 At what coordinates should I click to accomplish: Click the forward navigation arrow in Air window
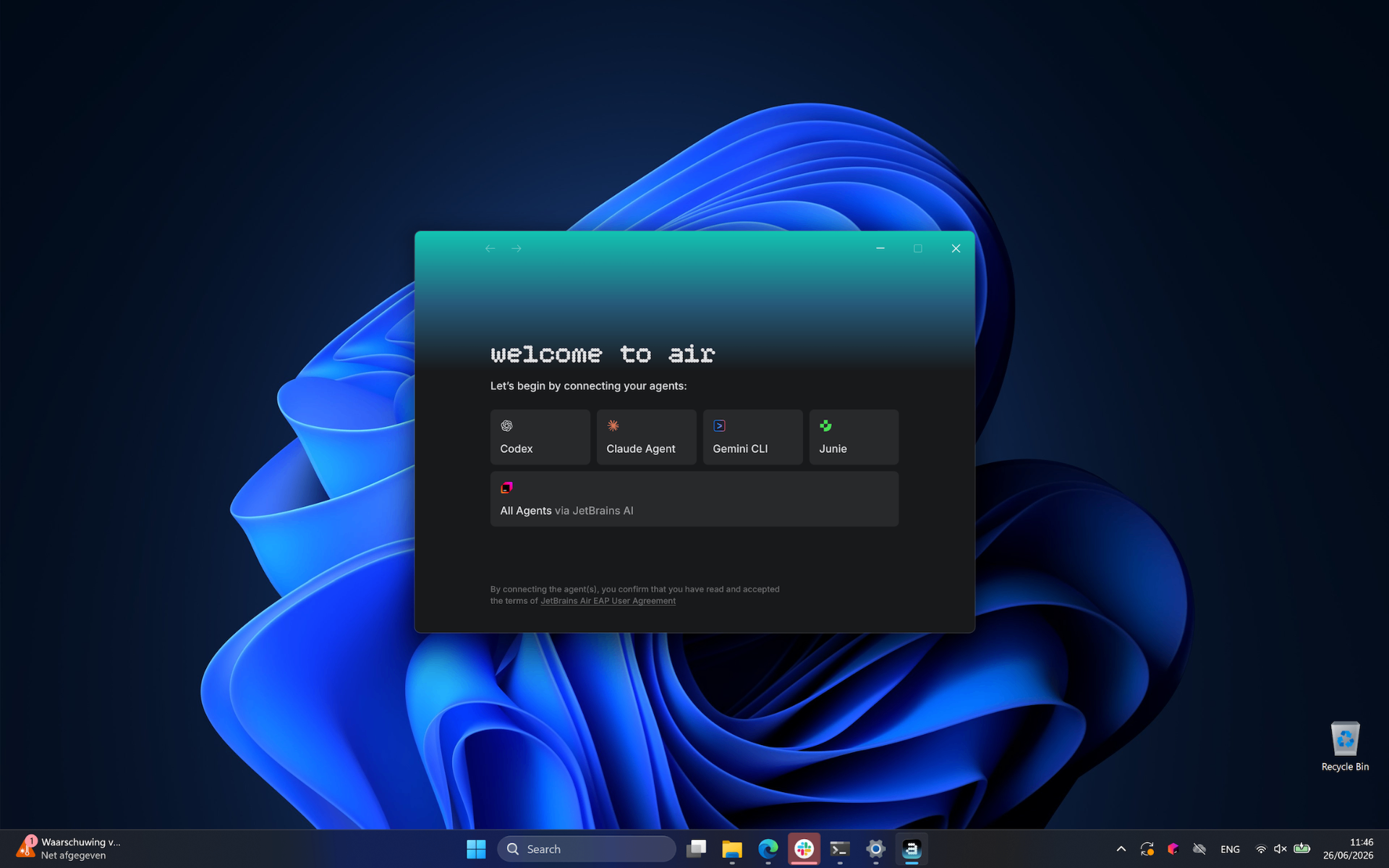click(x=517, y=248)
